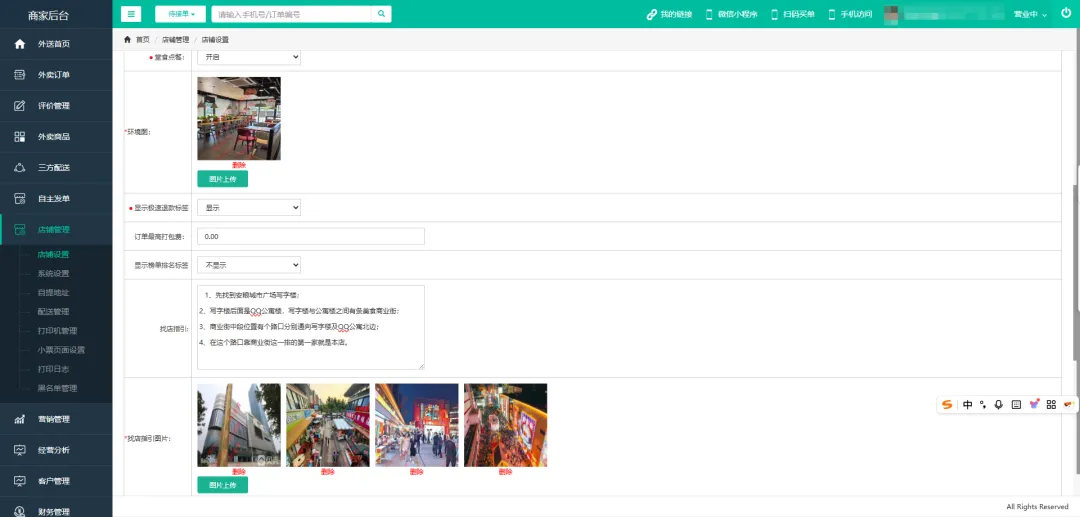
Task: Delete the third 找店指引 night-market photo
Action: [x=417, y=472]
